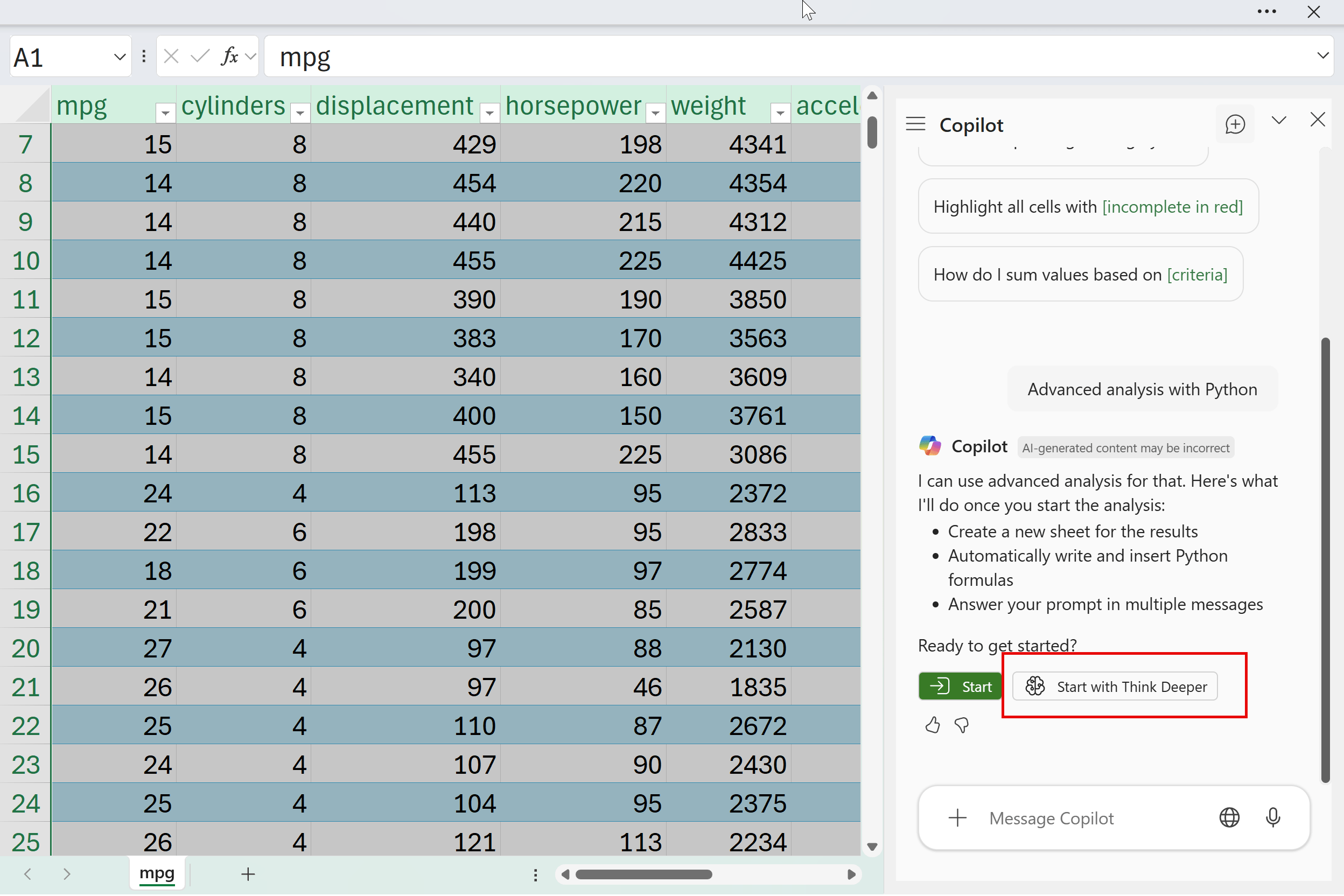Open the three dots more options menu
The width and height of the screenshot is (1344, 896).
[x=1267, y=11]
